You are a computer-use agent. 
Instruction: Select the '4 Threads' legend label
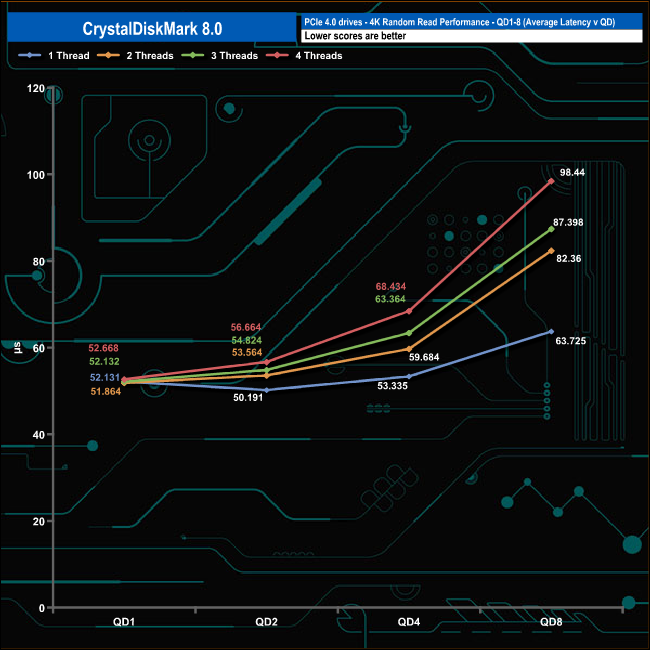pos(319,56)
